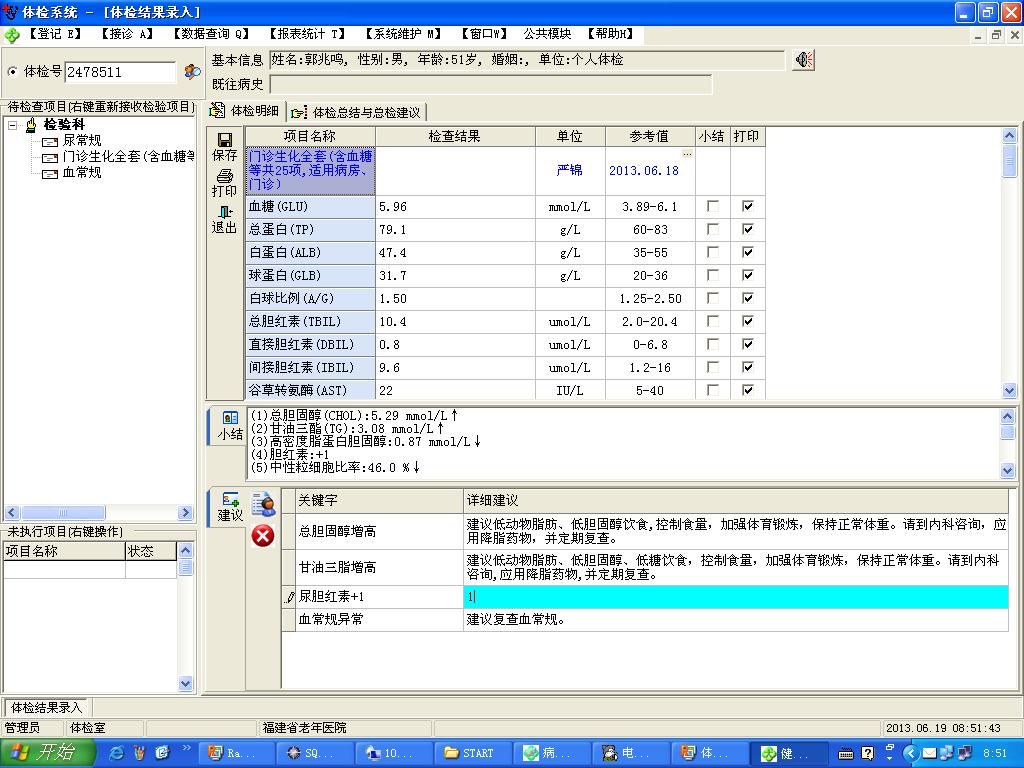1024x768 pixels.
Task: Click the highlighted 尿胆红素+1 advice cell
Action: tap(735, 596)
